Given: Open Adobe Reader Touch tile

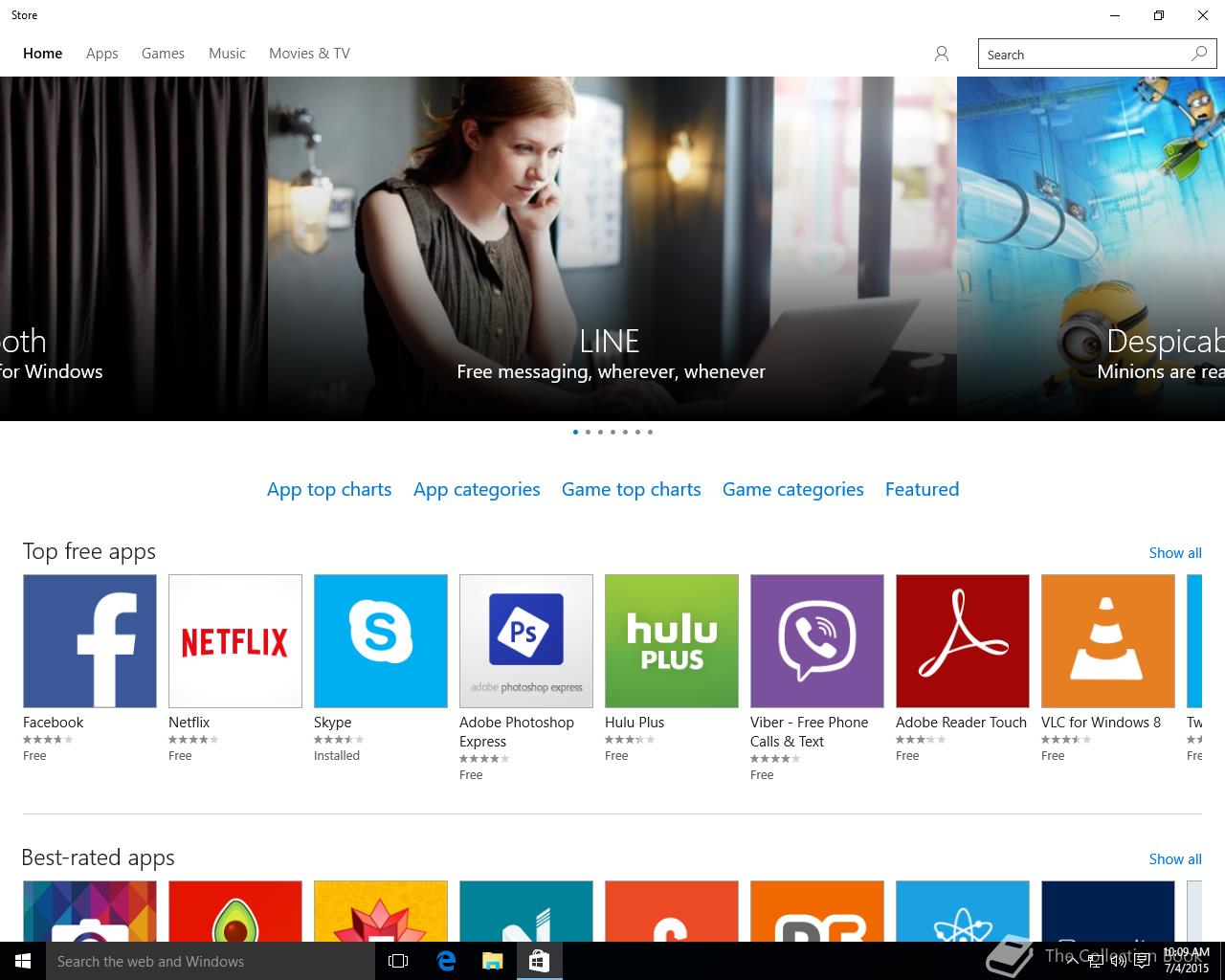Looking at the screenshot, I should click(x=963, y=641).
